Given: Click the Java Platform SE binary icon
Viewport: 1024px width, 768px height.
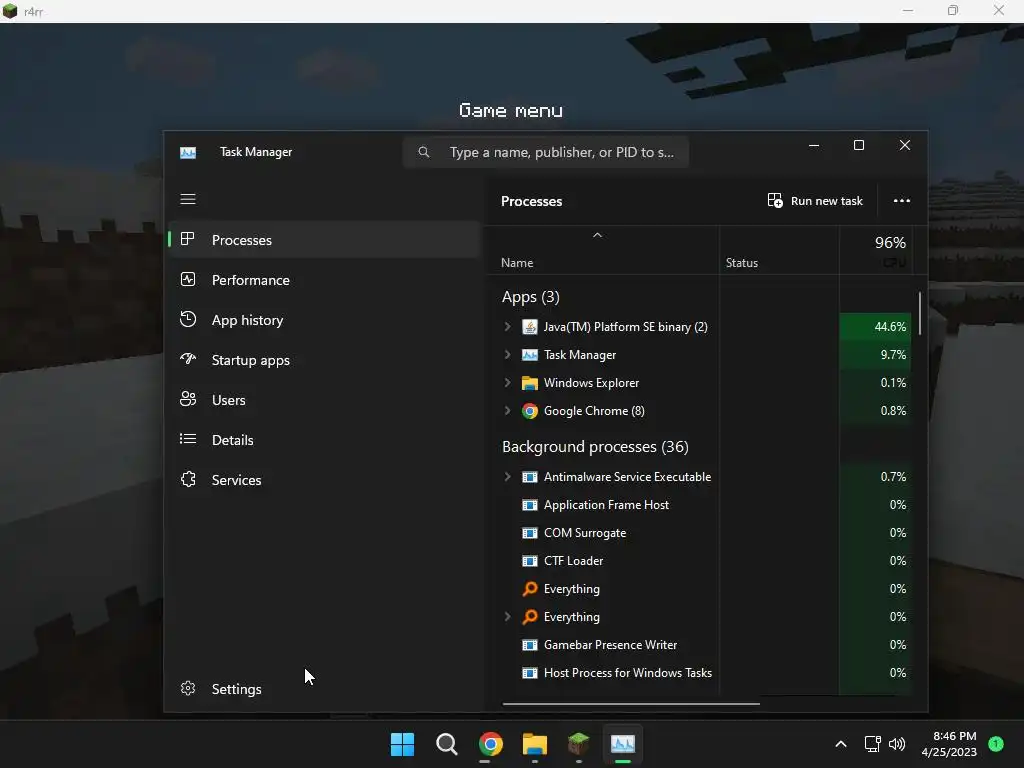Looking at the screenshot, I should (x=530, y=327).
